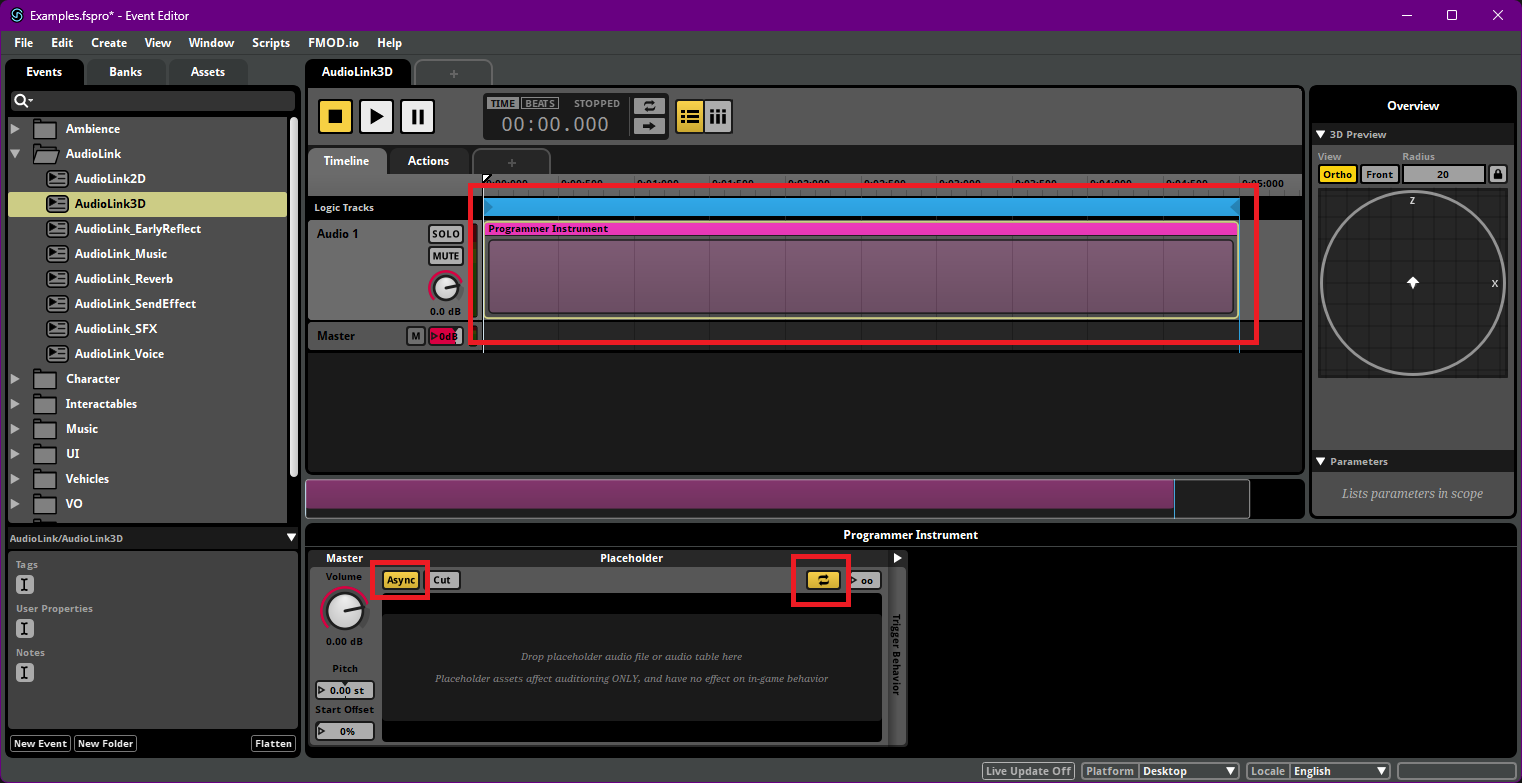The width and height of the screenshot is (1522, 783).
Task: Switch to the Actions tab
Action: click(x=428, y=160)
